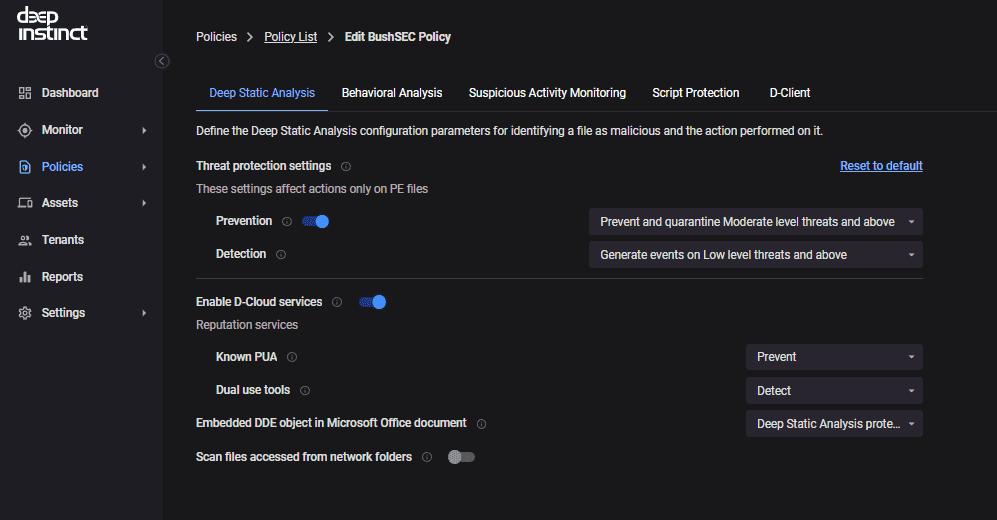Expand the Assets submenu arrow

click(x=144, y=203)
